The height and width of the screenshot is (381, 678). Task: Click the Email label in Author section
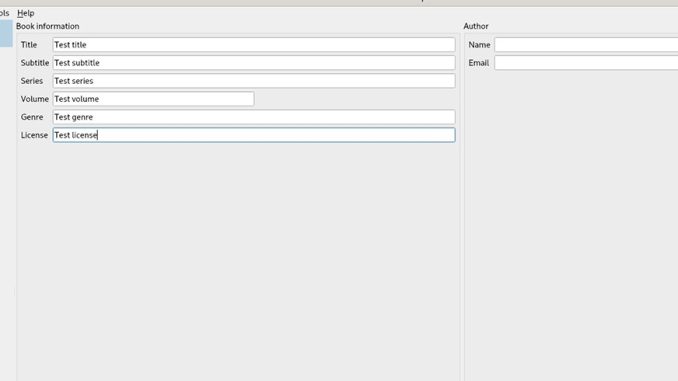click(x=479, y=63)
